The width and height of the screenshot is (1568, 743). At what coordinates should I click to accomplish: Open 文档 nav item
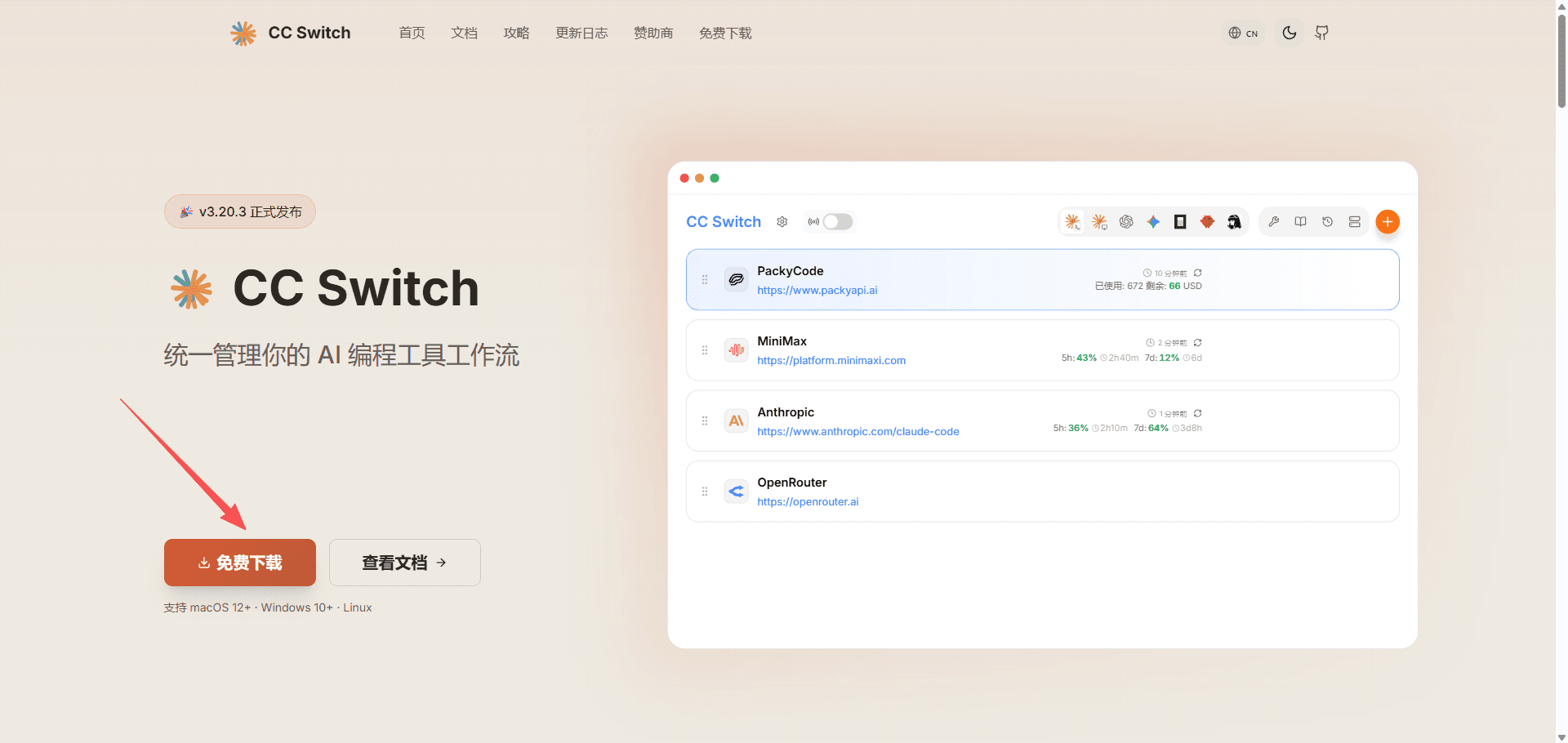pos(464,33)
